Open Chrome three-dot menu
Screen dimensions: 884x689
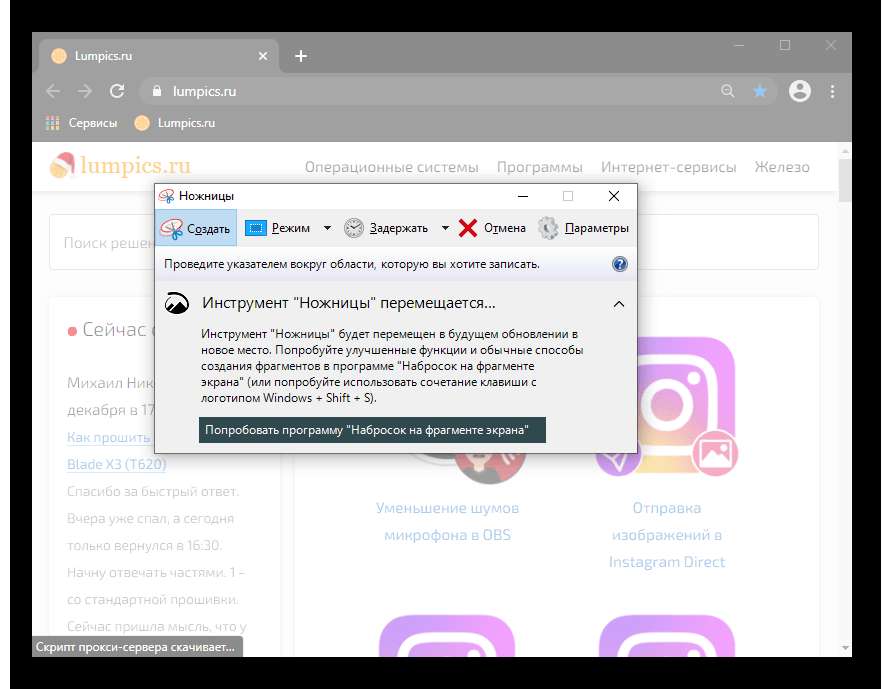tap(832, 91)
